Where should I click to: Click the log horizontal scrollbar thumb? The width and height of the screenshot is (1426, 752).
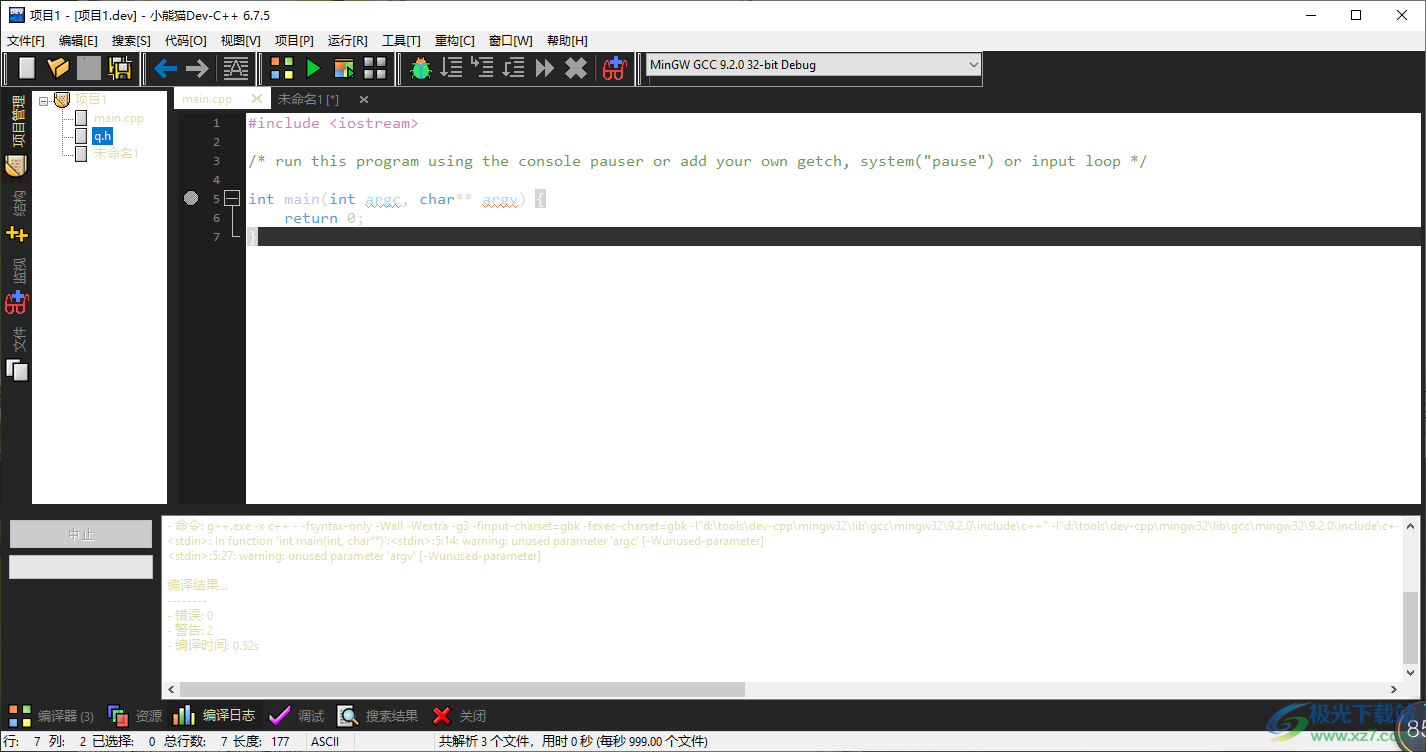[462, 689]
